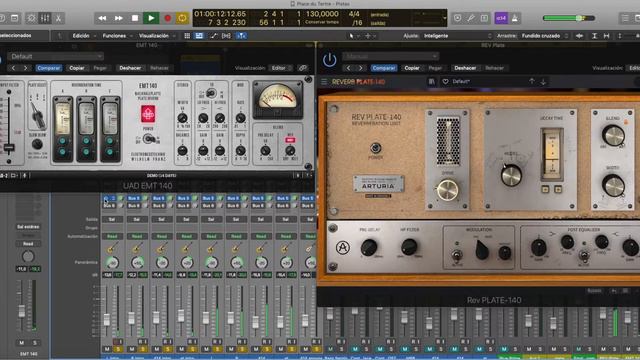
Task: Mute the EMT 140 channel strip
Action: click(x=22, y=342)
